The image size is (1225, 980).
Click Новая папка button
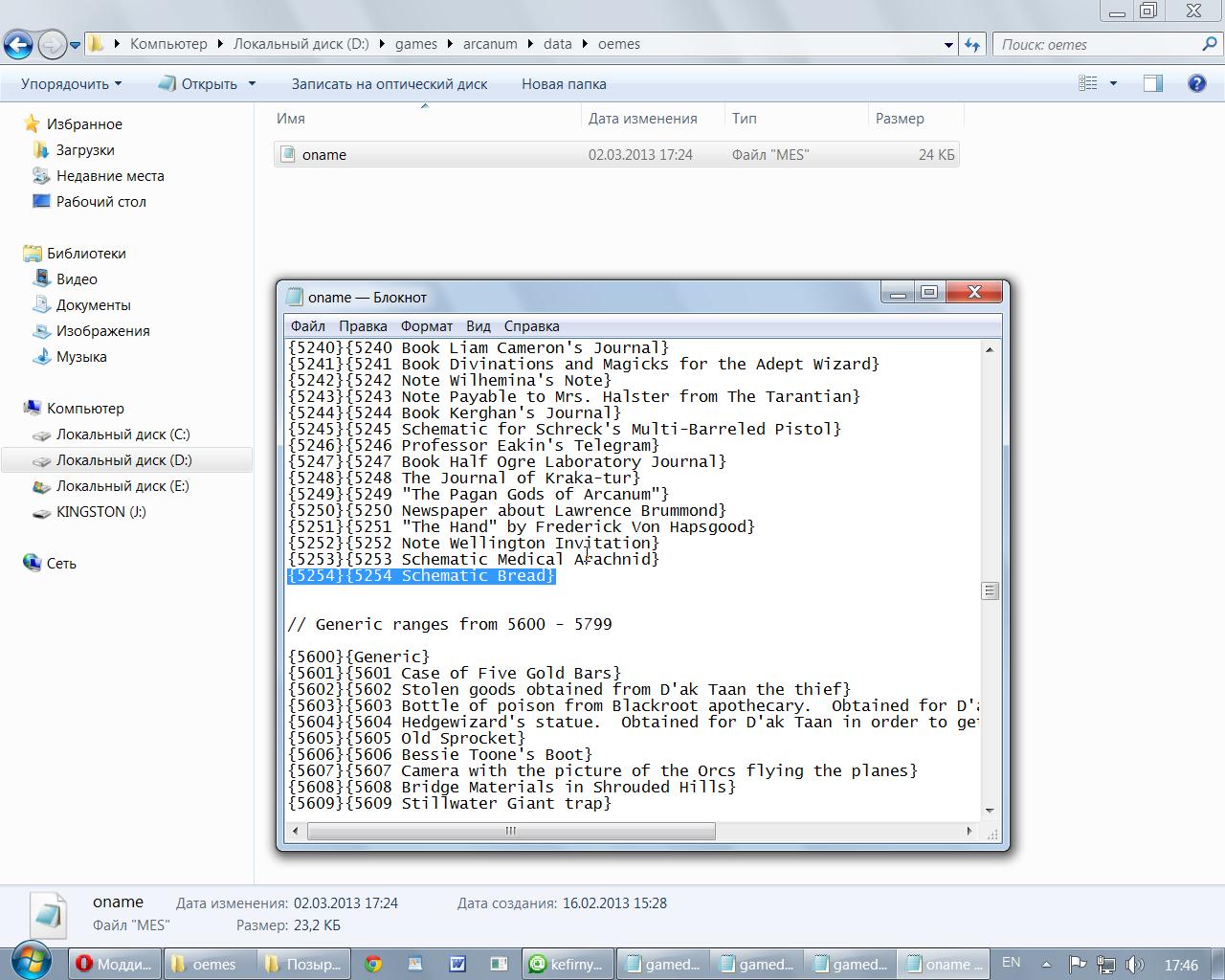pos(564,83)
